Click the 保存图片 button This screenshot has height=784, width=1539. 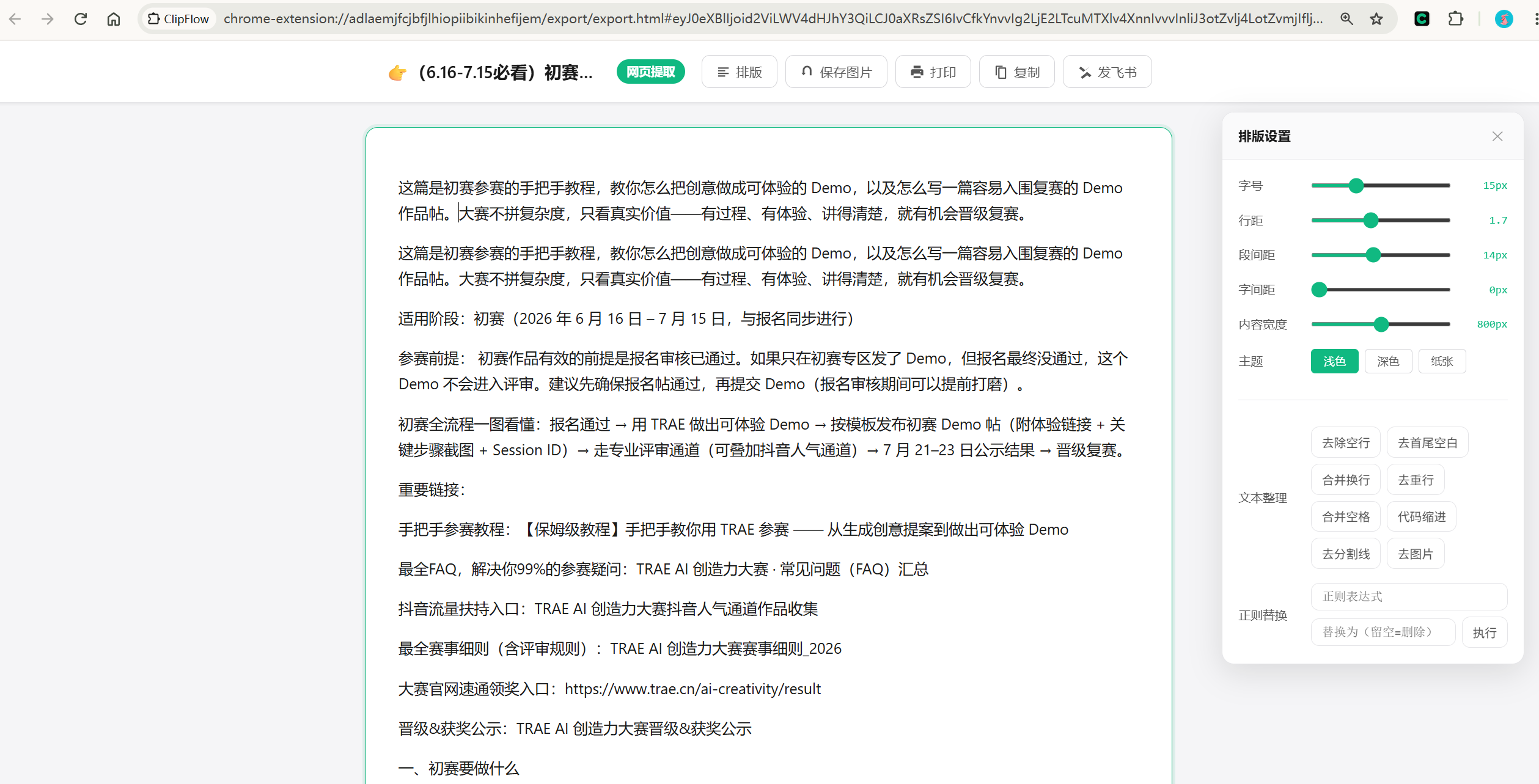[836, 72]
